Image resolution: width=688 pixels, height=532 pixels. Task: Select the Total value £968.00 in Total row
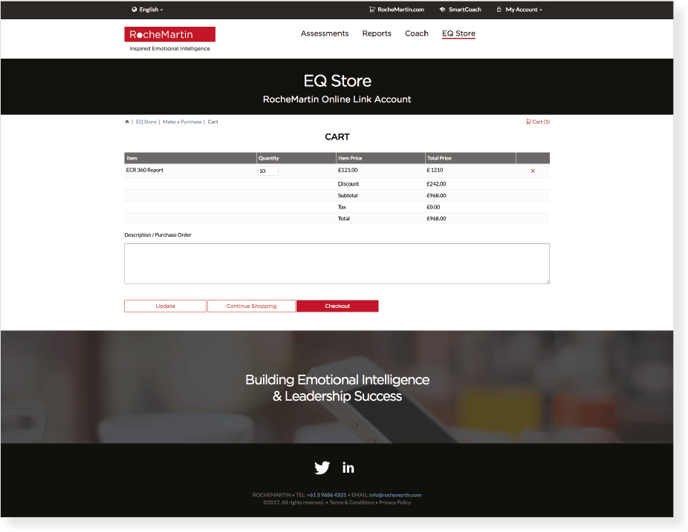(436, 218)
